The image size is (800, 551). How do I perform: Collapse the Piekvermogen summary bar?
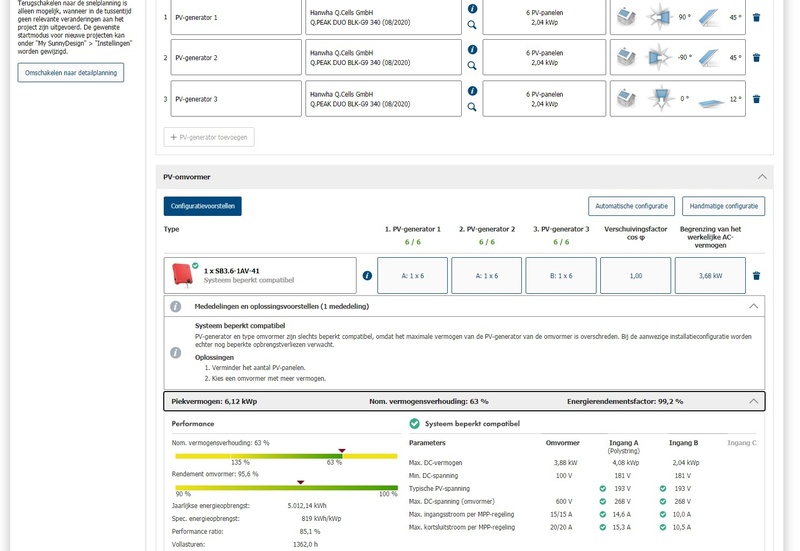coord(754,401)
